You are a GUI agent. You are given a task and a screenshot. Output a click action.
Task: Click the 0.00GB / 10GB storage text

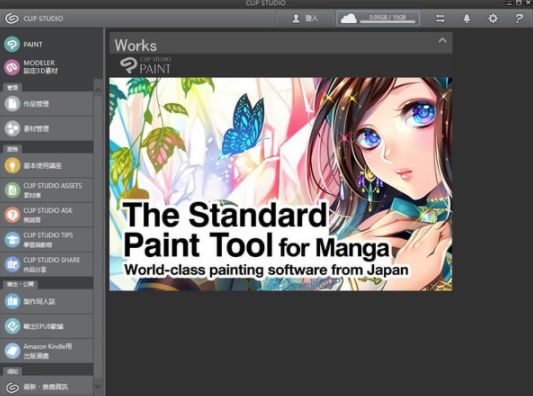(388, 17)
